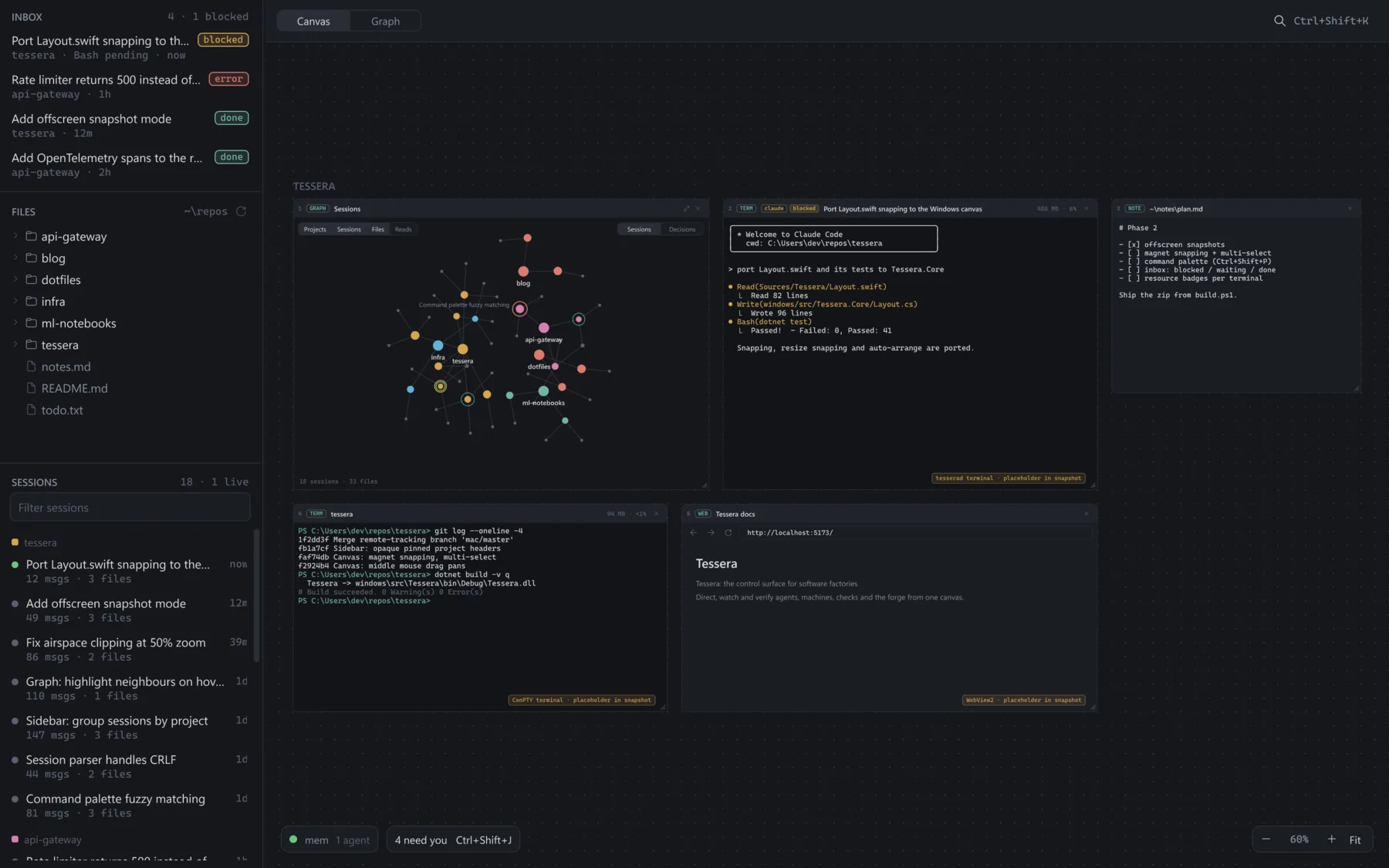Click the search magnifier icon
The height and width of the screenshot is (868, 1389).
[x=1279, y=21]
